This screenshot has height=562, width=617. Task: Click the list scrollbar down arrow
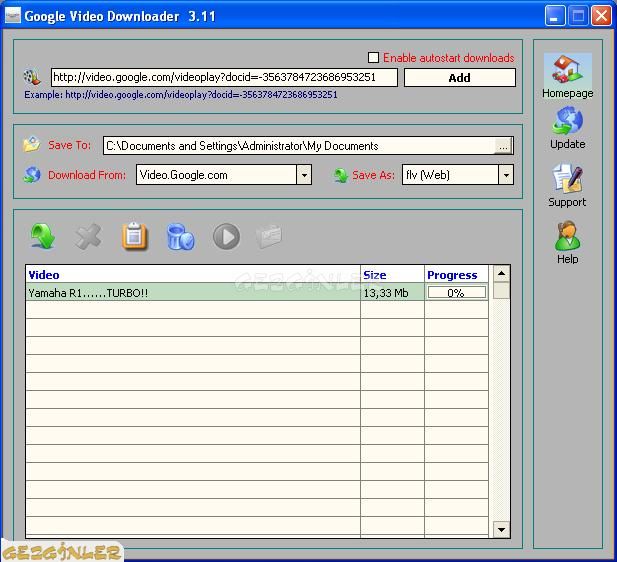coord(501,529)
